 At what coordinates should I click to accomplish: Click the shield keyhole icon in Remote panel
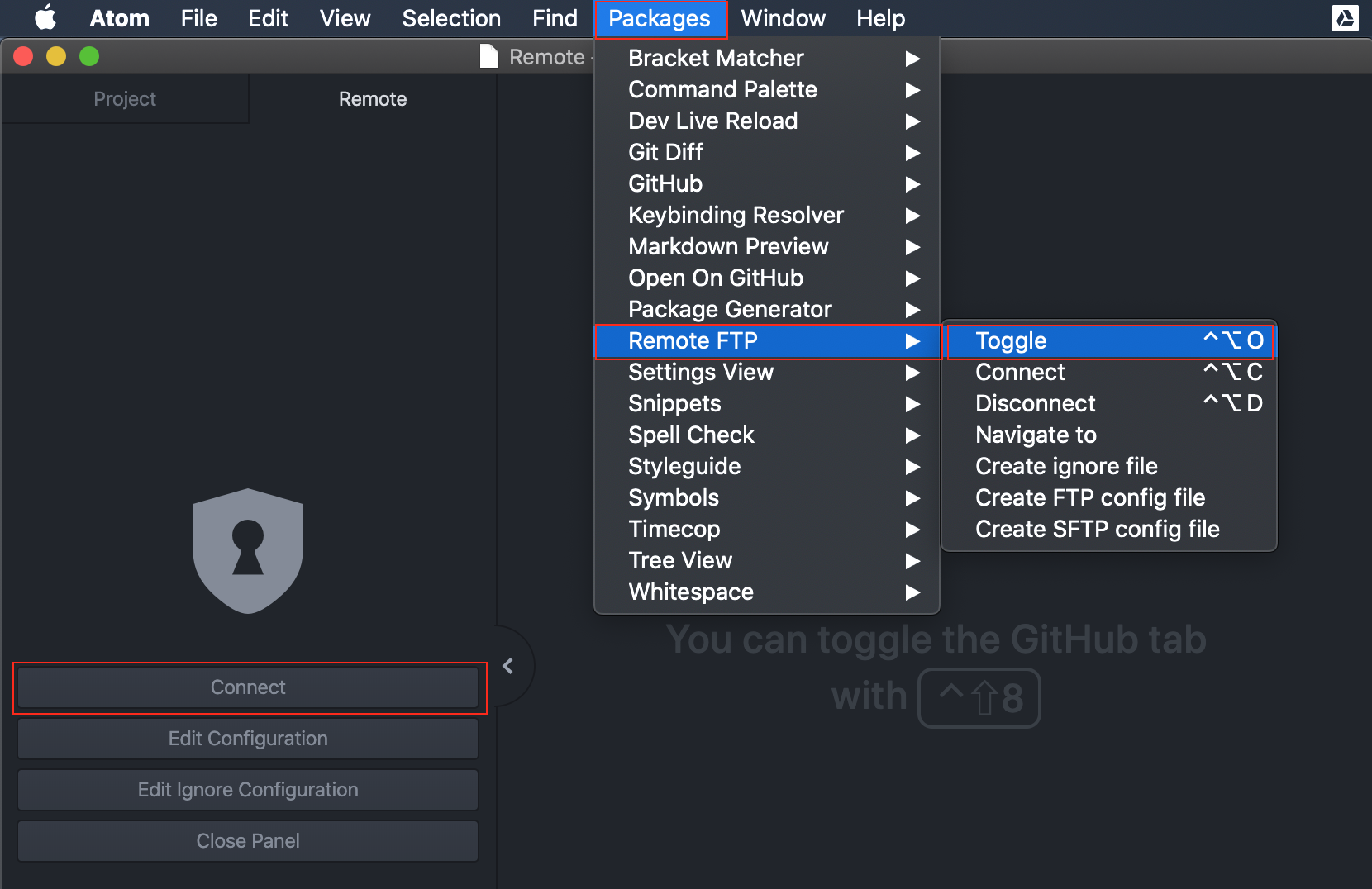pyautogui.click(x=248, y=551)
